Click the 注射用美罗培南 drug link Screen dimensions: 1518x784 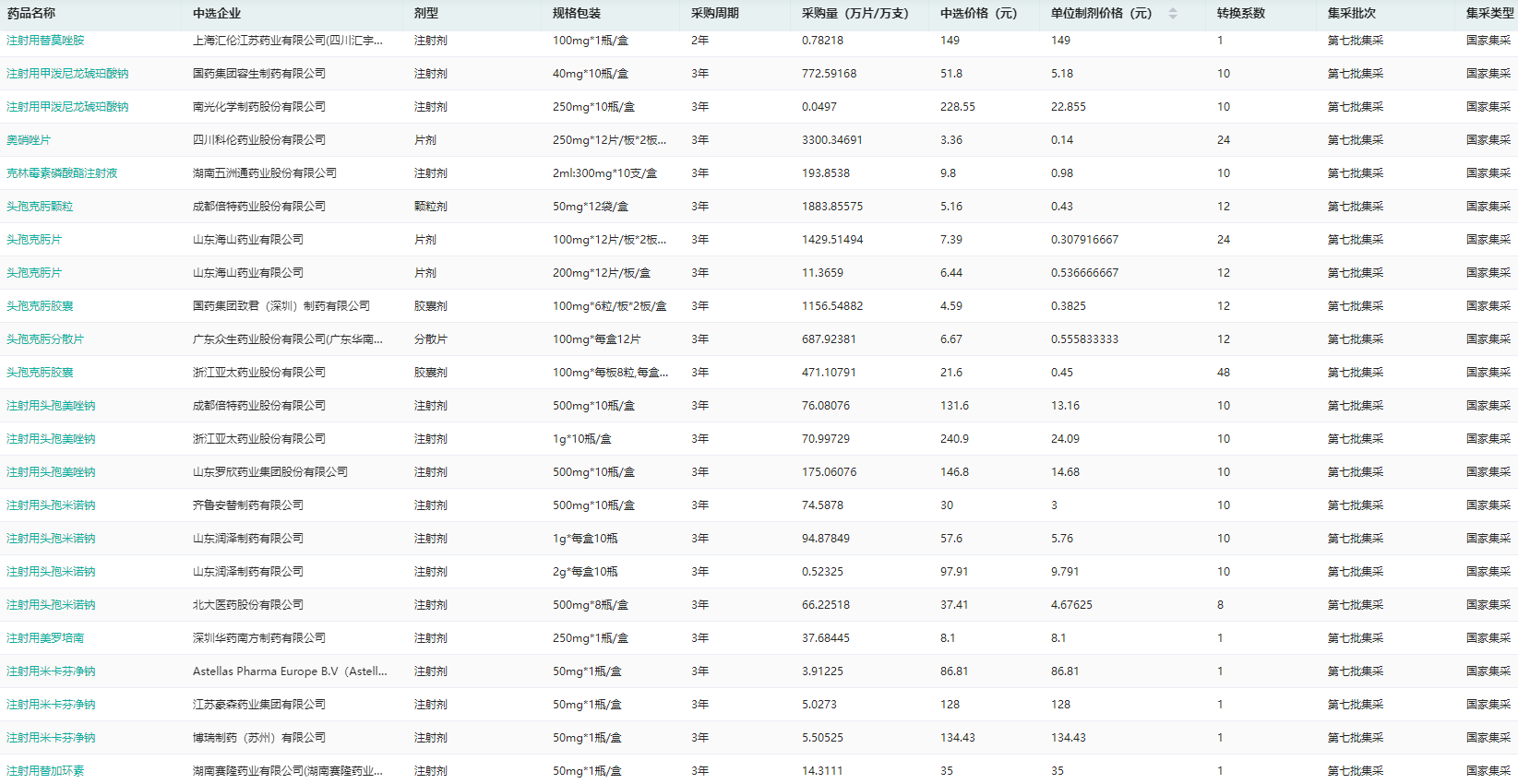(45, 638)
